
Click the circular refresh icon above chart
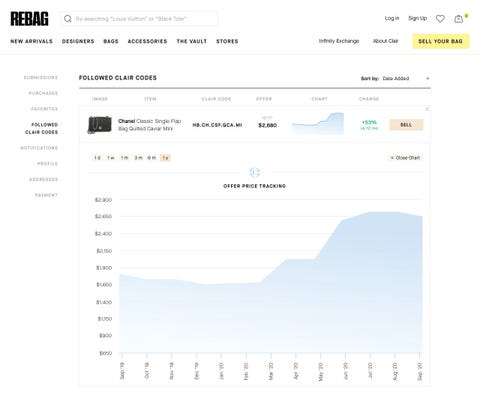click(x=255, y=172)
